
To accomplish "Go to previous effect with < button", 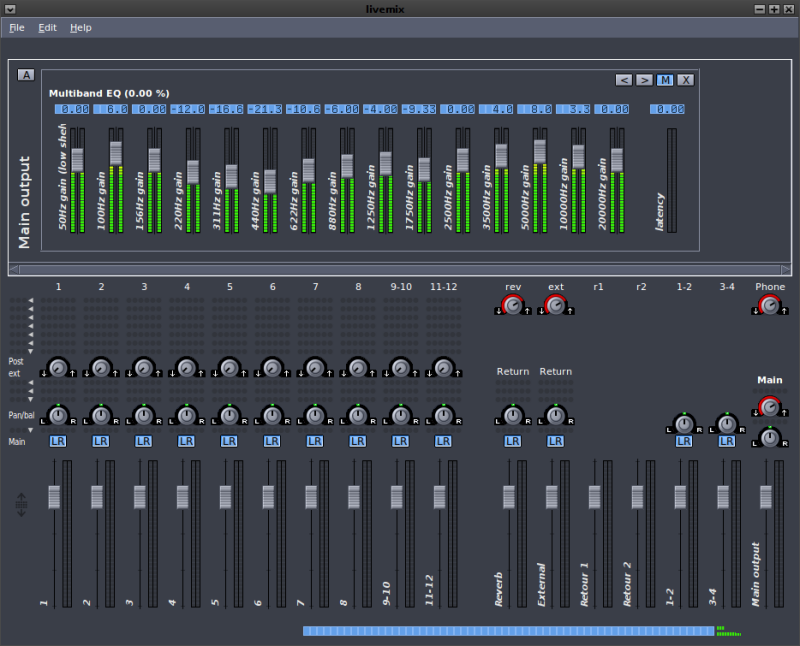I will pos(624,80).
